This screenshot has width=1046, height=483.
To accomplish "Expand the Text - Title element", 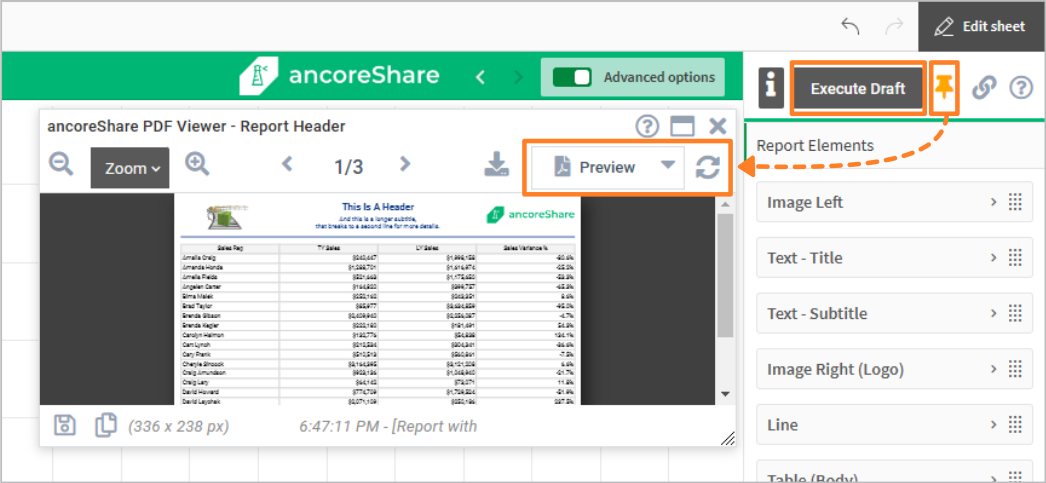I will (993, 258).
